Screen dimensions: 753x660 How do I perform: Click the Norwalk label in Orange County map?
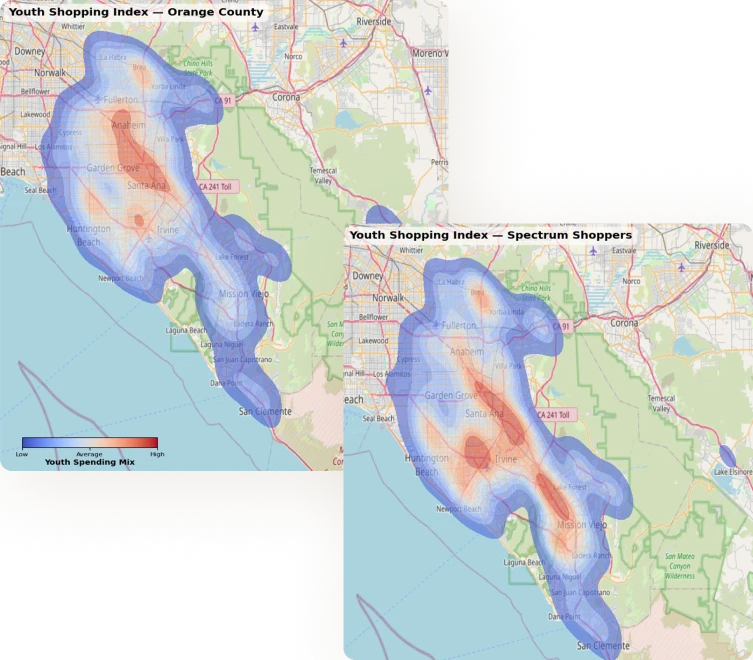click(50, 73)
